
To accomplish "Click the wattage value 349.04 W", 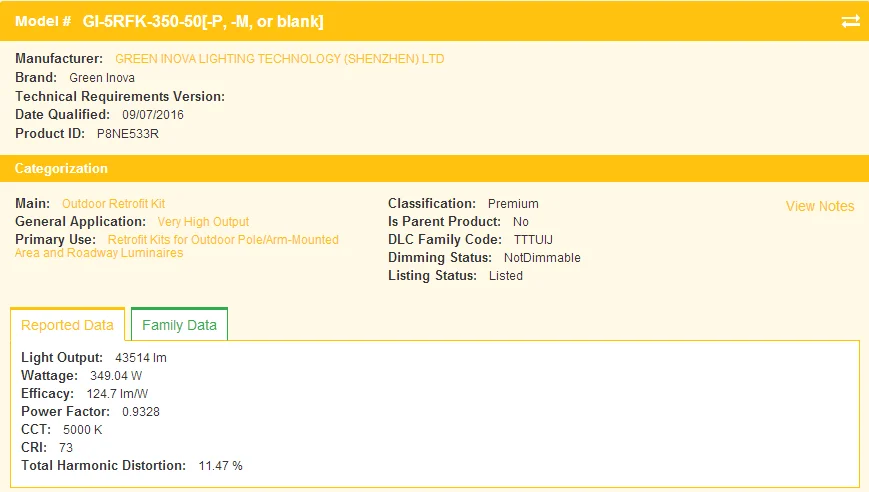I will pos(116,376).
